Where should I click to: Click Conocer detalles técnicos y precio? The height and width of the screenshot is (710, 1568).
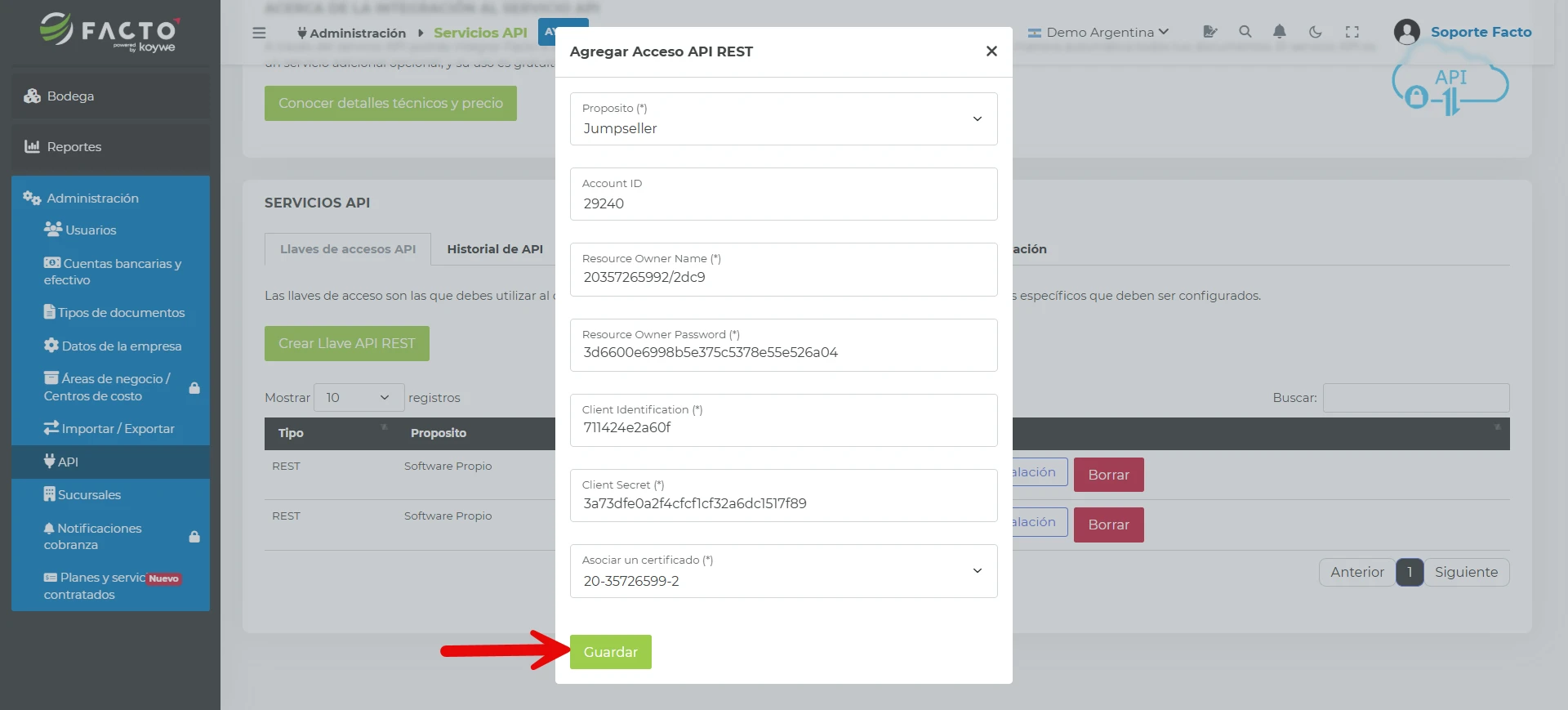pyautogui.click(x=390, y=104)
